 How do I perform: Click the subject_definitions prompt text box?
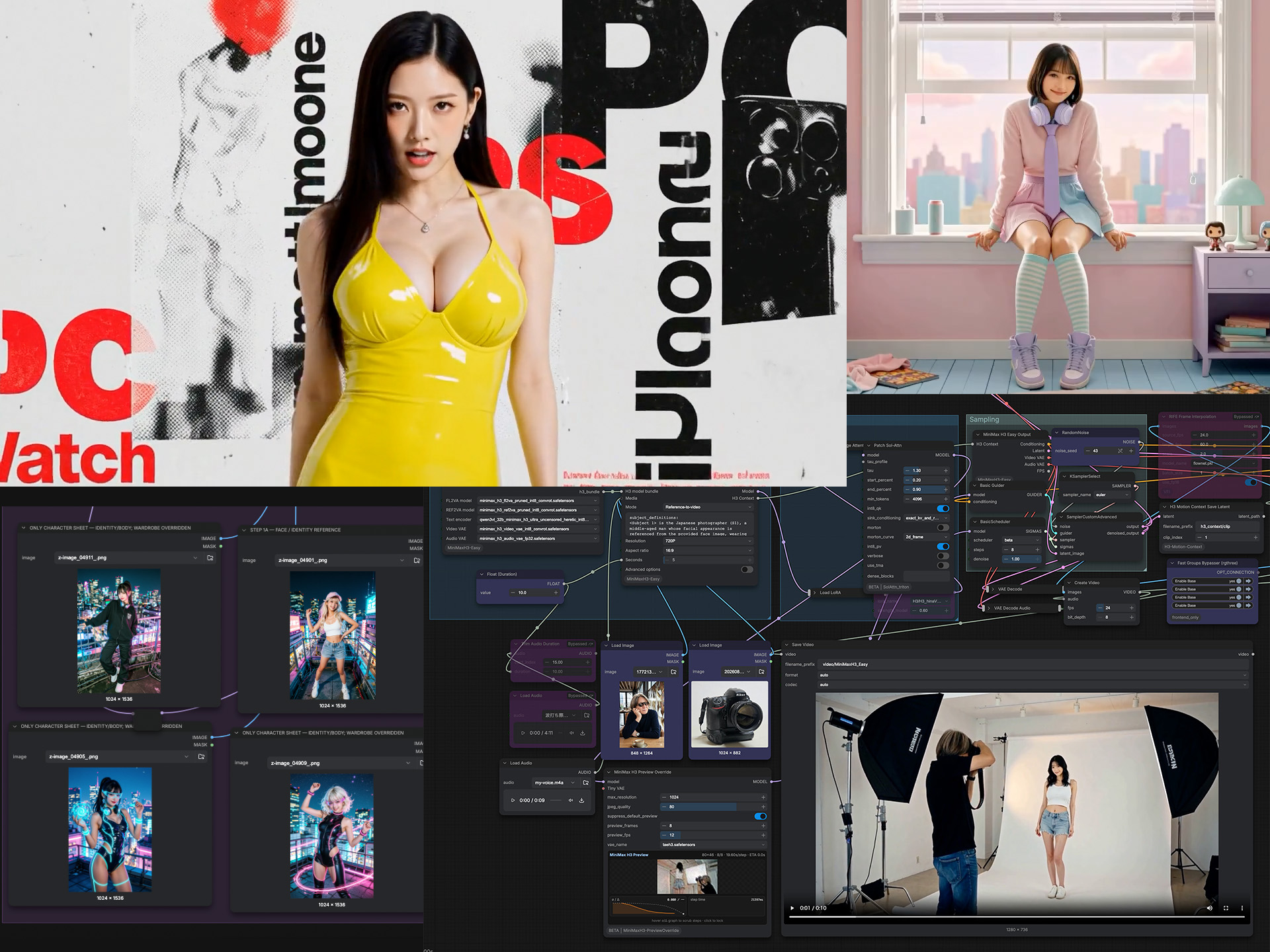690,525
